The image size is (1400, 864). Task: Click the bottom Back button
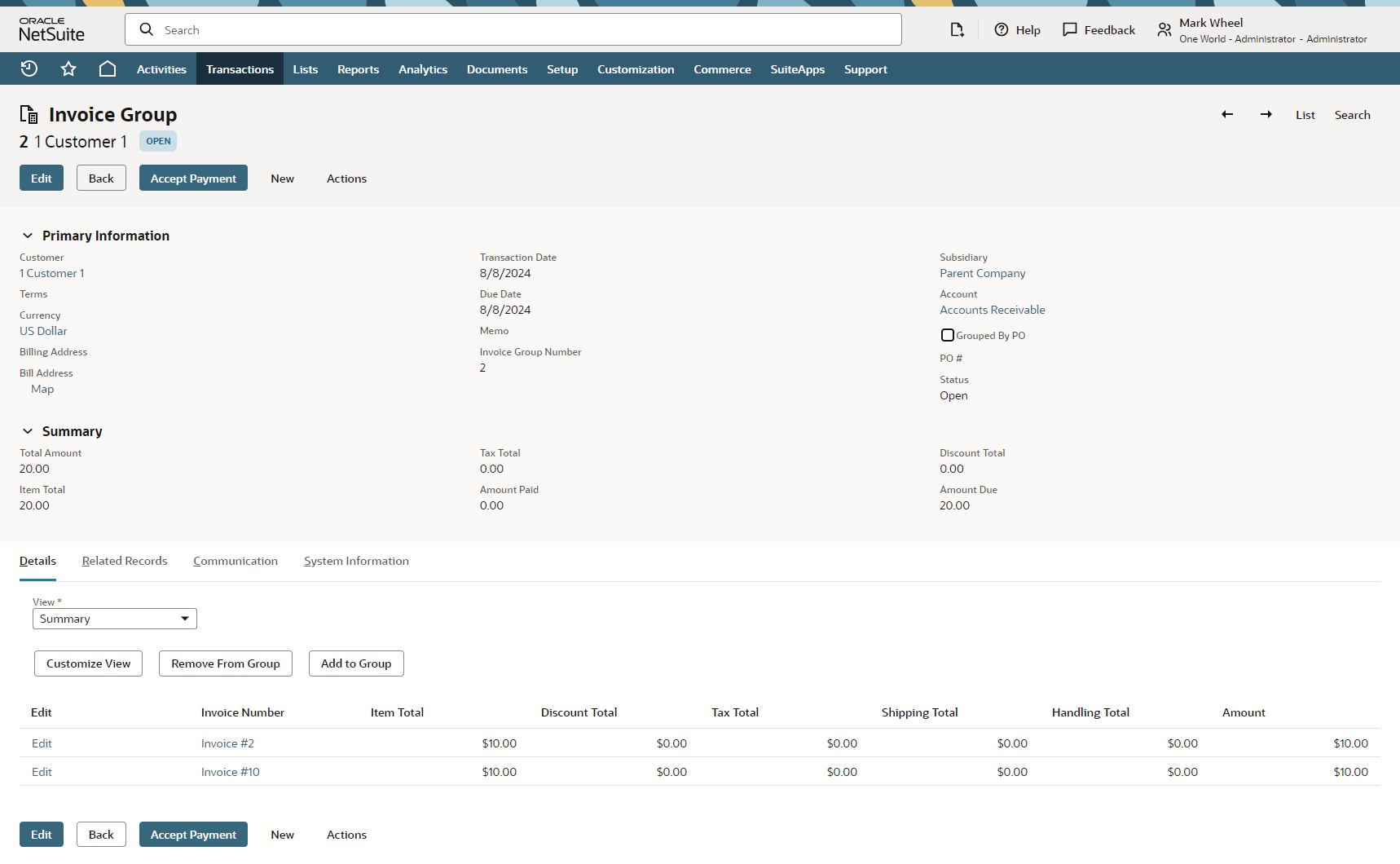pyautogui.click(x=101, y=835)
